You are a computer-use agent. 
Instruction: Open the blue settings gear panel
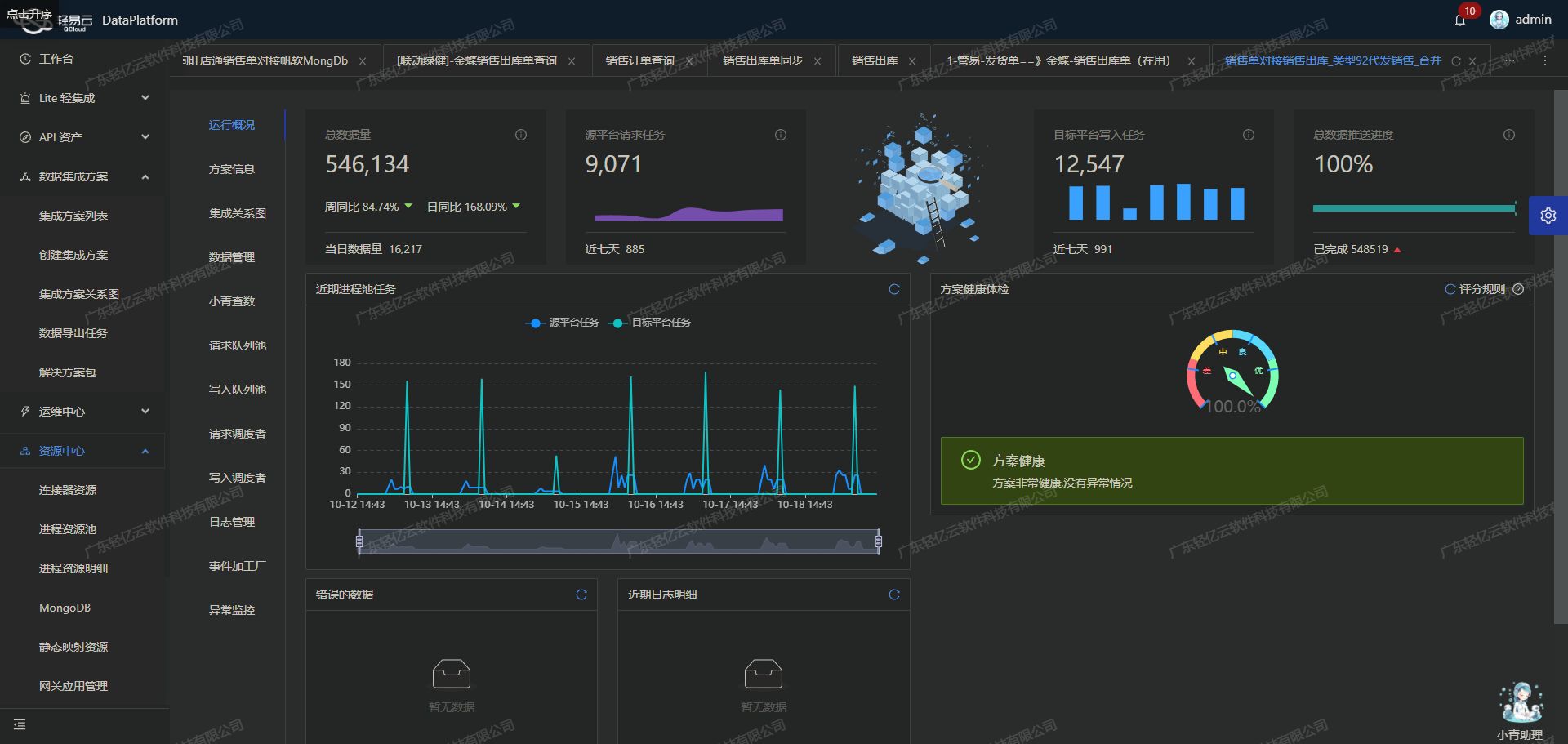[x=1548, y=216]
